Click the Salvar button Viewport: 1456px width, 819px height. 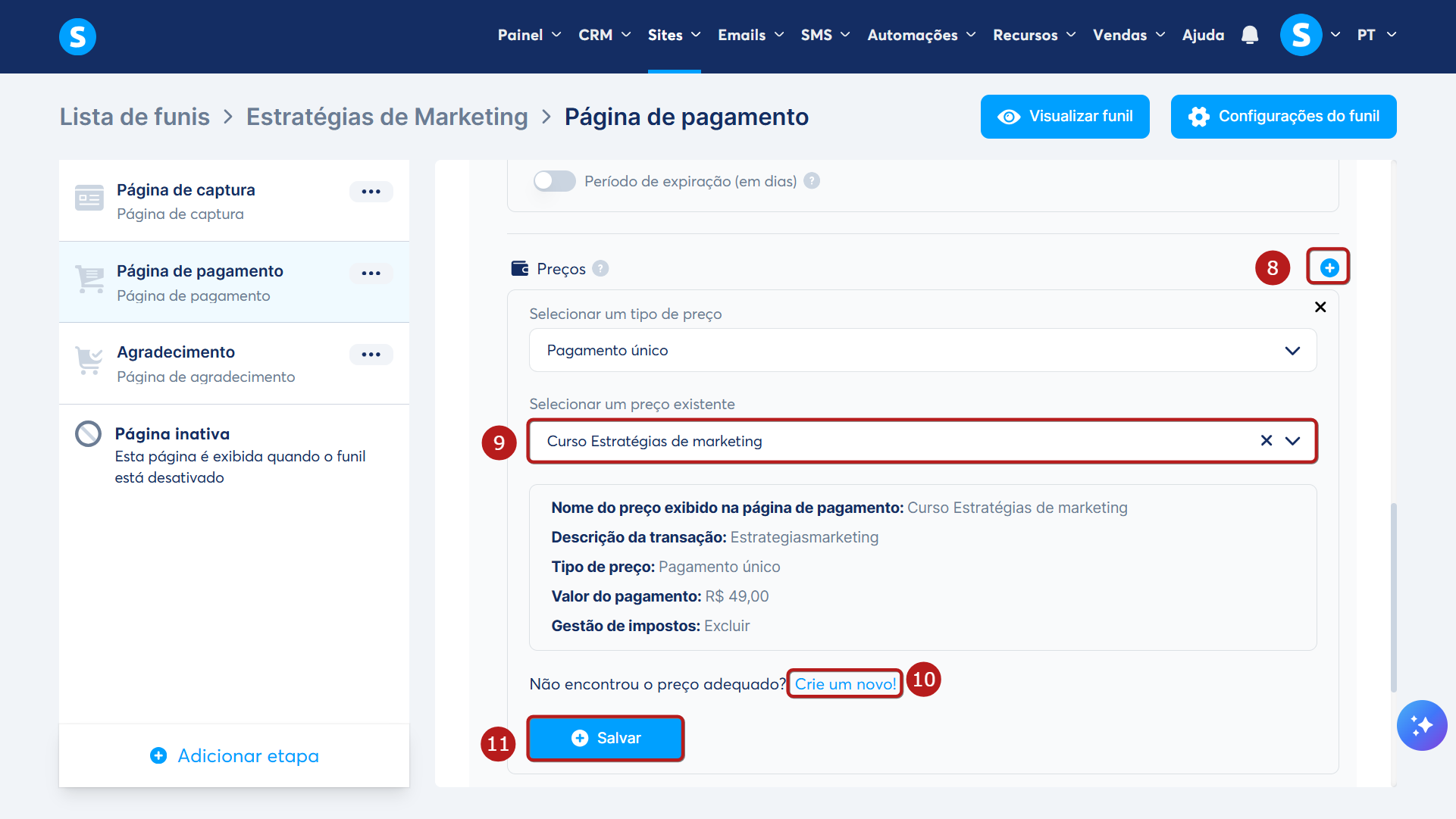pos(605,738)
